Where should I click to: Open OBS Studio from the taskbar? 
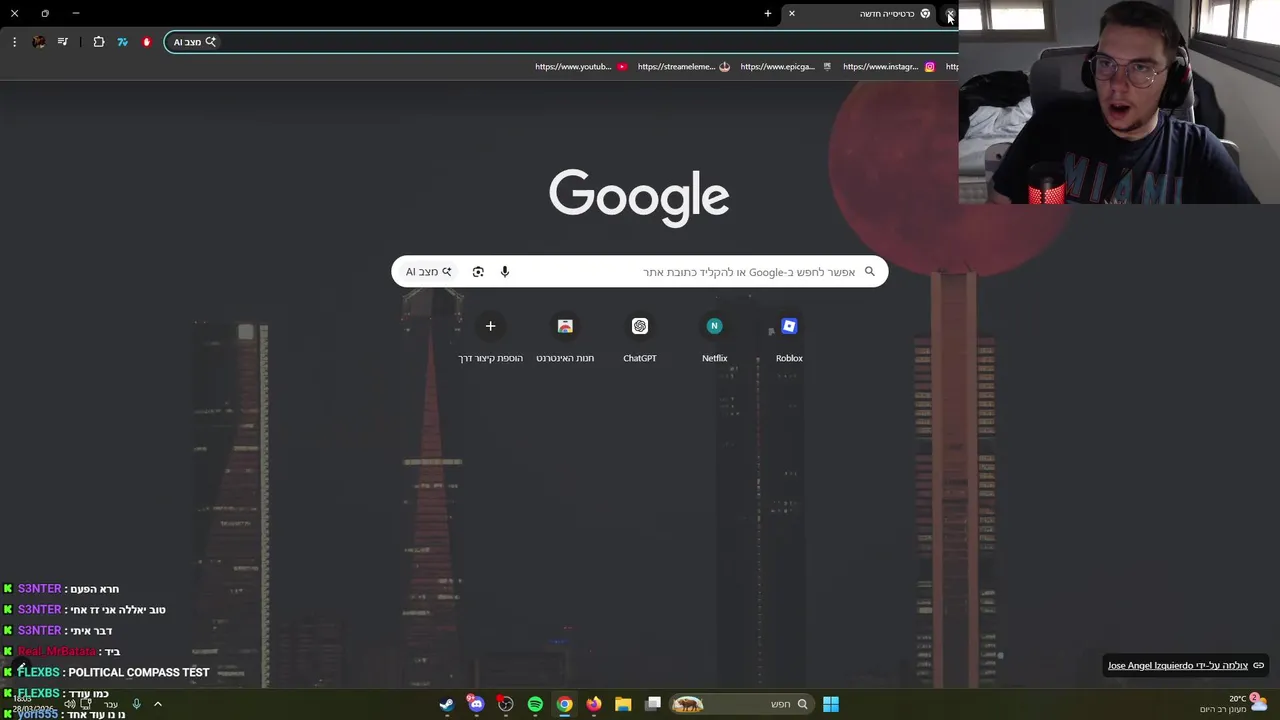506,704
